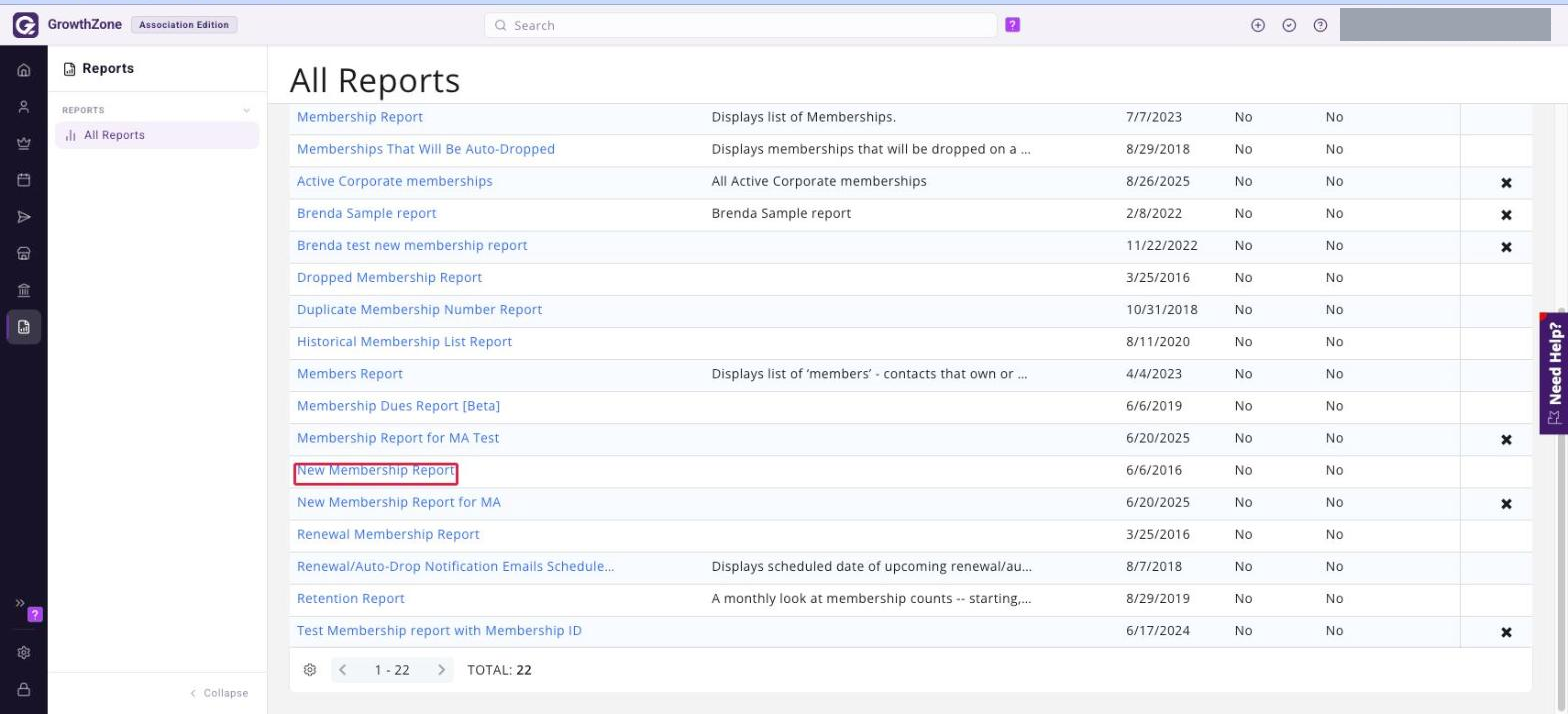Click date 11/22/2022 cell
1568x714 pixels.
pos(1162,245)
